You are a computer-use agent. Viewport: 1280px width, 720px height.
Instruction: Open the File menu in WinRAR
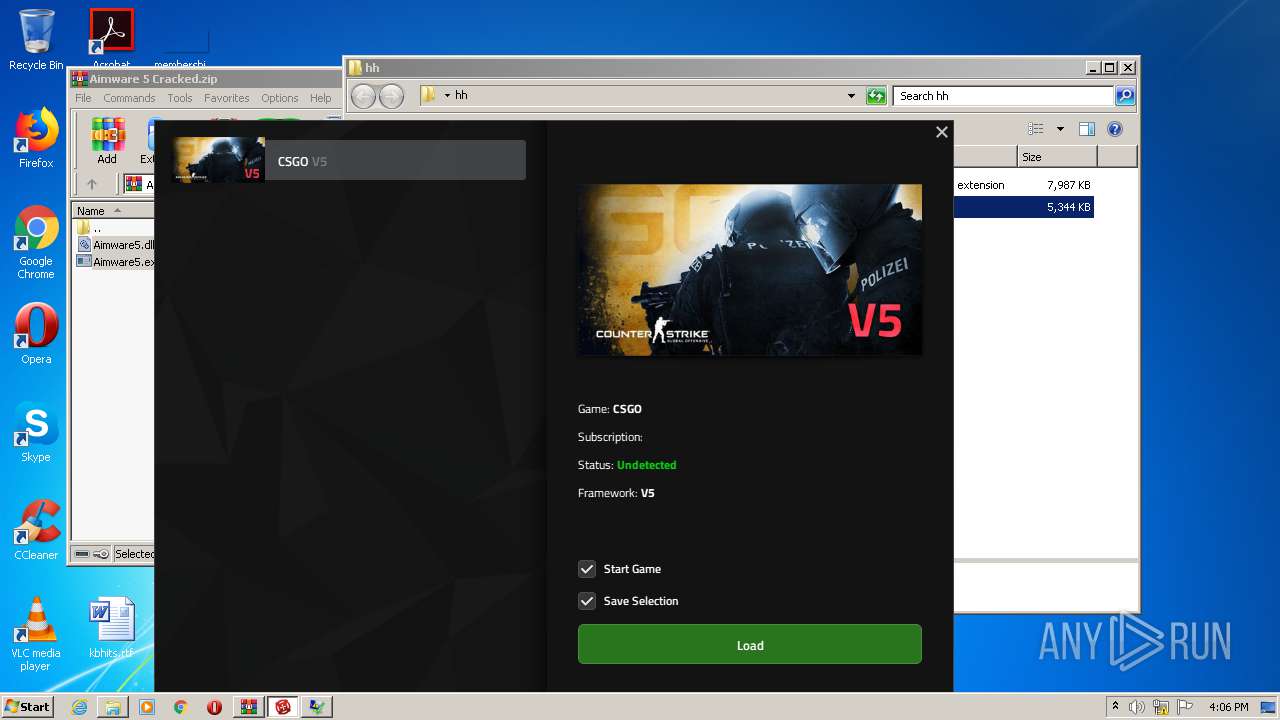(x=83, y=98)
